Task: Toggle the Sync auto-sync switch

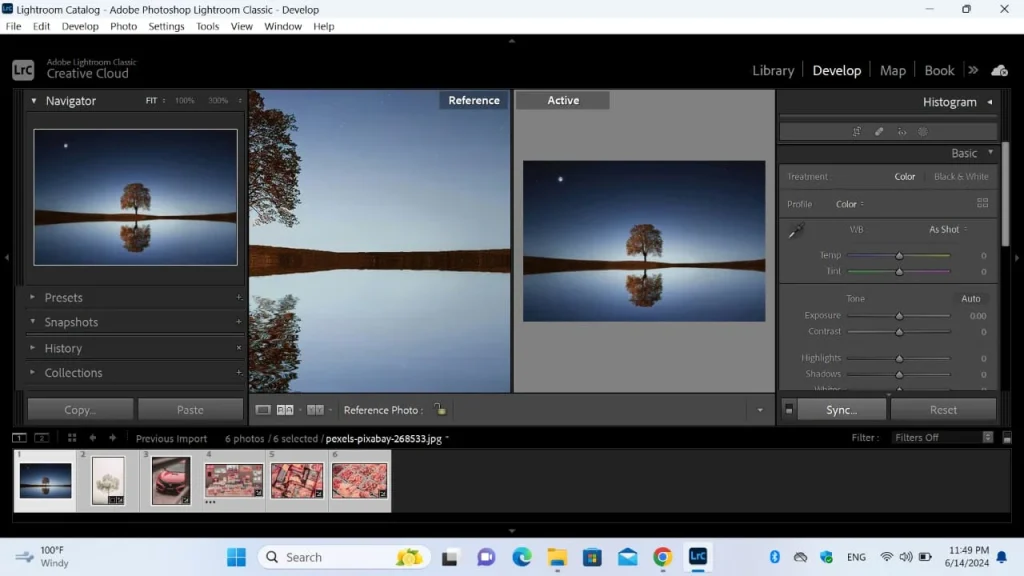Action: pyautogui.click(x=788, y=410)
